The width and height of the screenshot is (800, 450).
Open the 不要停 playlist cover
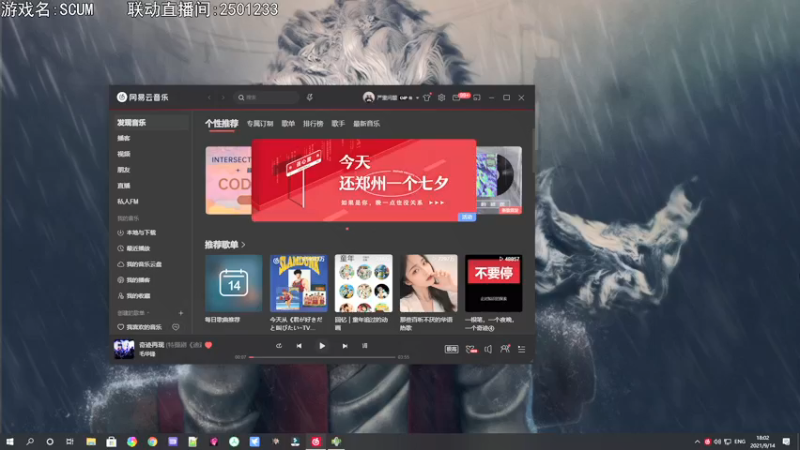[493, 283]
